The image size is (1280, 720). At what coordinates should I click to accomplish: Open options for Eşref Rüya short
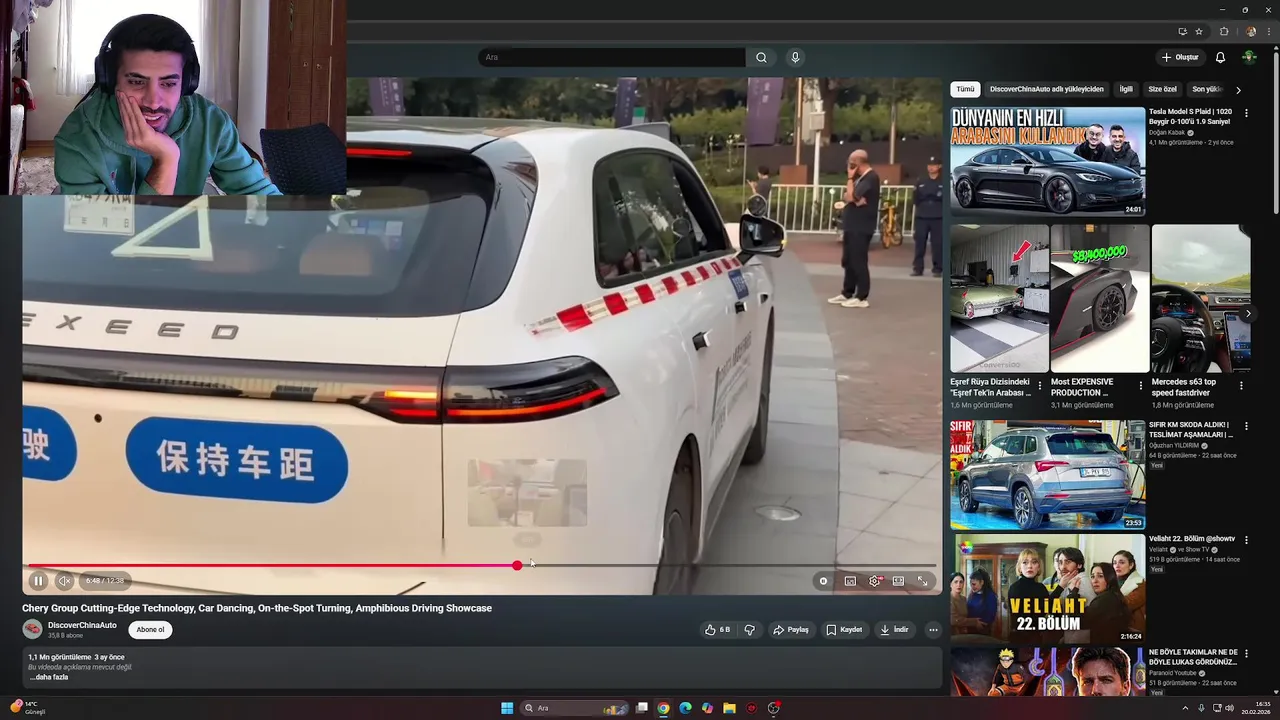pos(1040,385)
